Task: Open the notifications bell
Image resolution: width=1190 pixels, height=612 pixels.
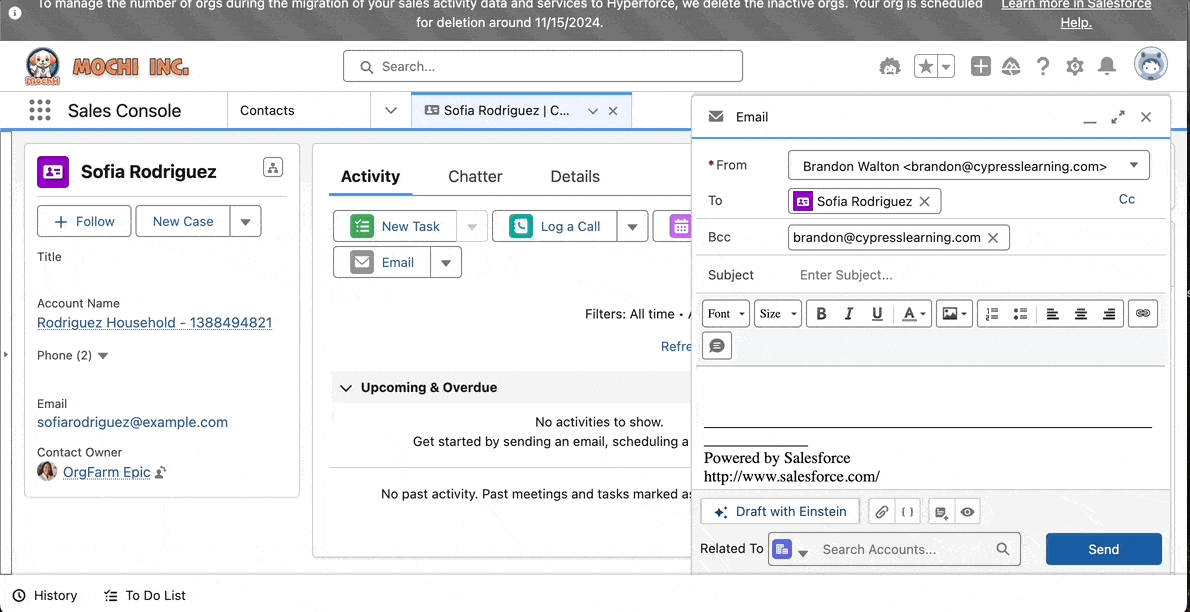Action: coord(1107,67)
